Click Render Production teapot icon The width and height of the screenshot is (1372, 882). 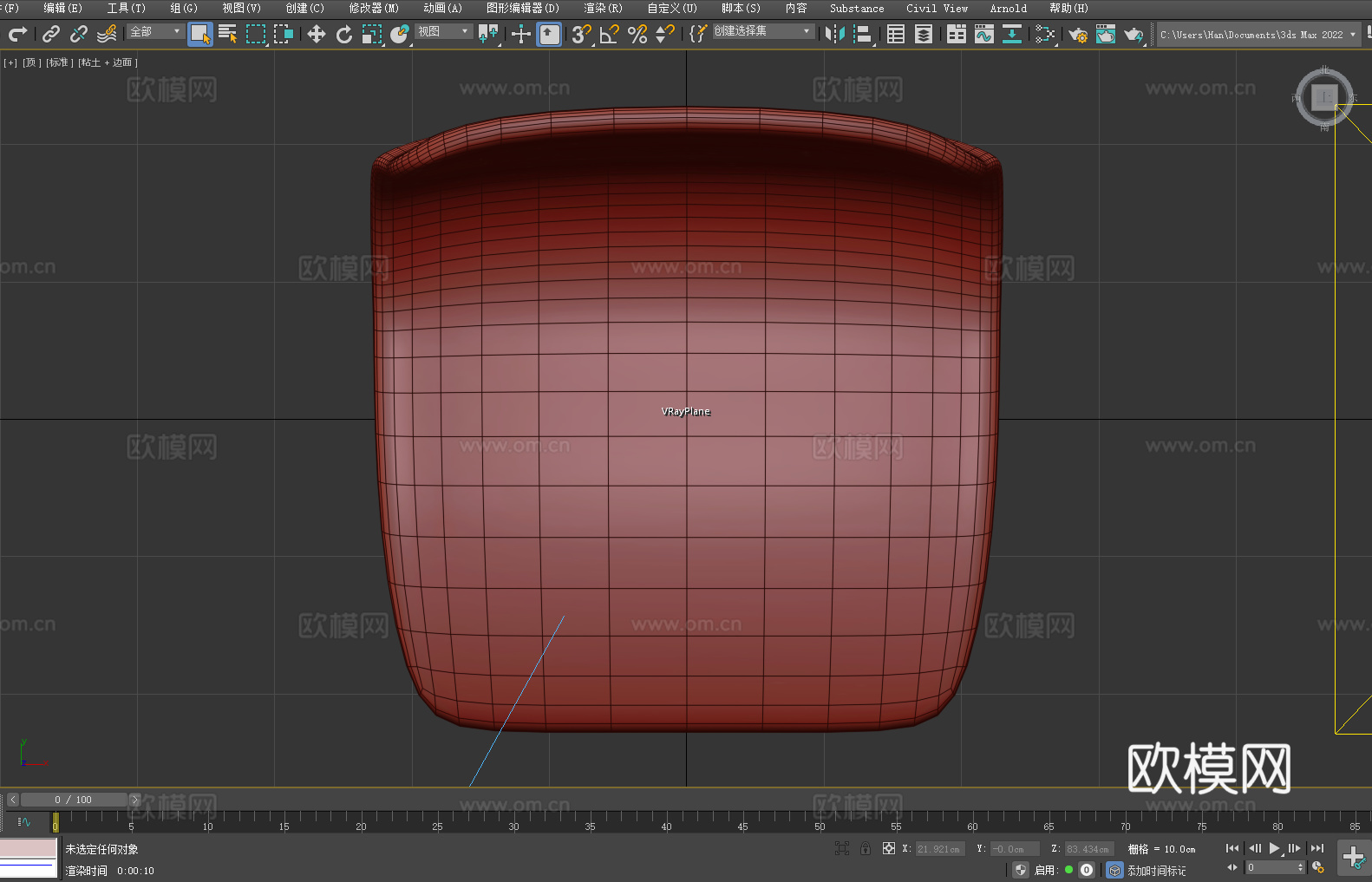(1134, 34)
